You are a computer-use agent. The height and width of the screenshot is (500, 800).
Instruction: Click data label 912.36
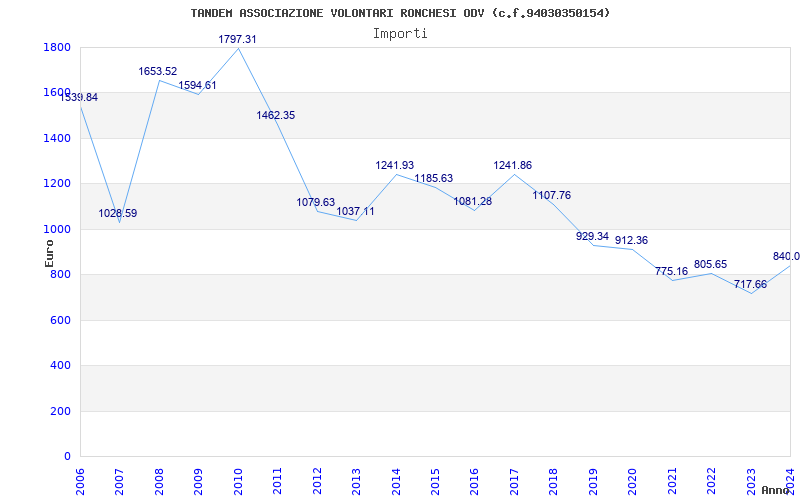coord(632,240)
